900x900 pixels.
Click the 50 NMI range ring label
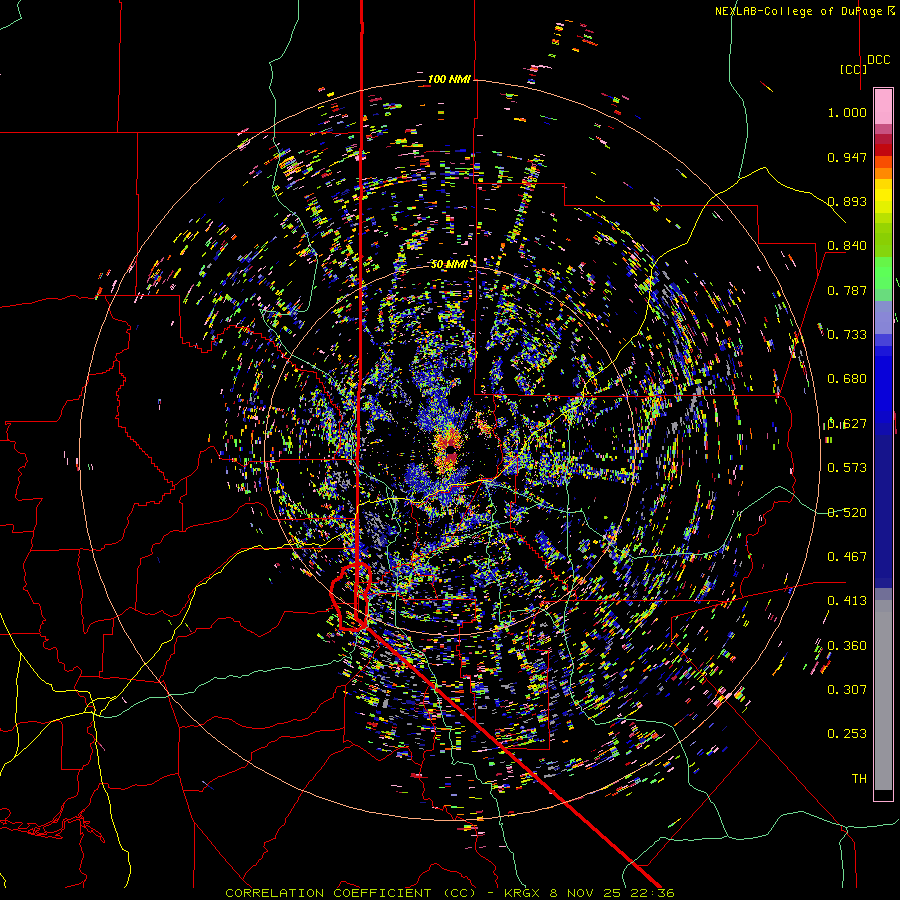tap(449, 264)
